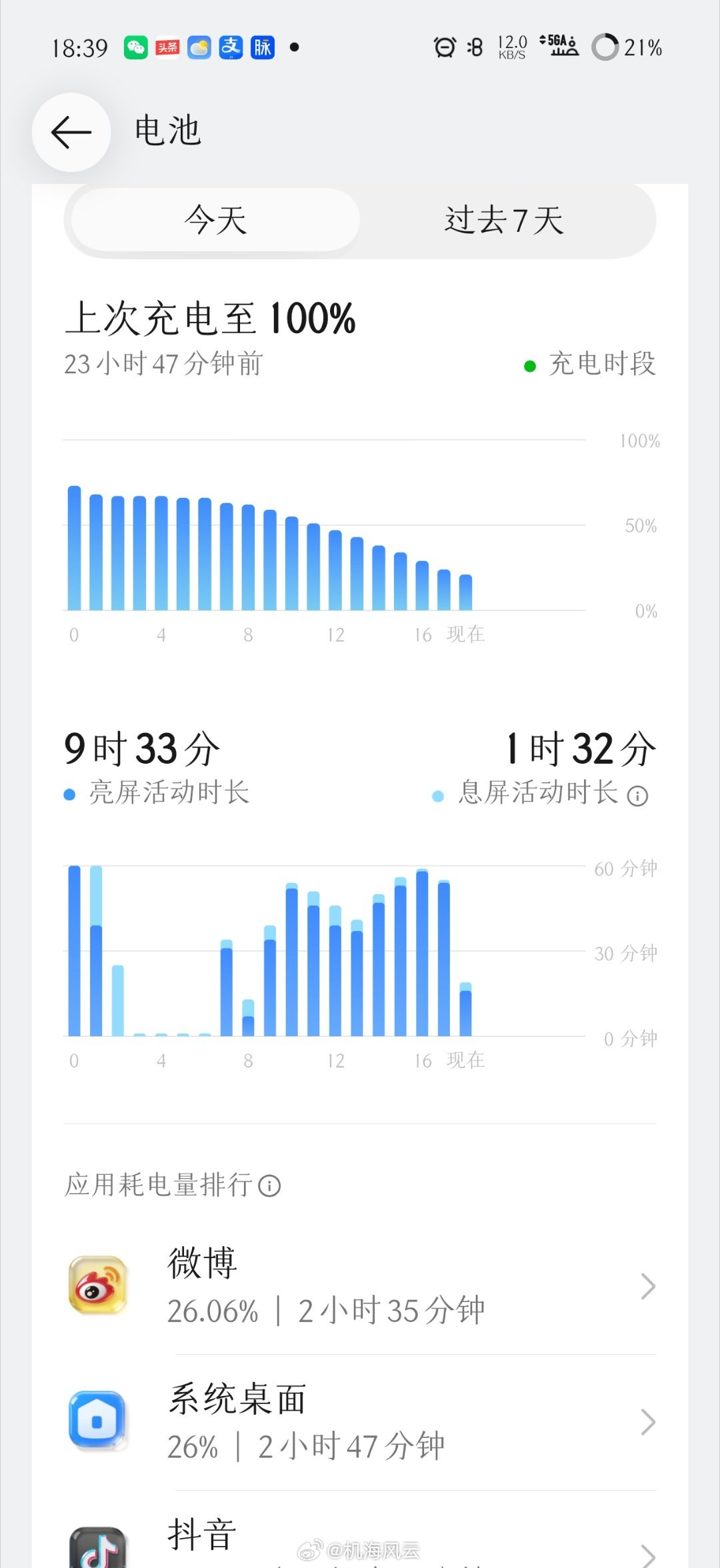Tap the Weibo app icon

(98, 1285)
